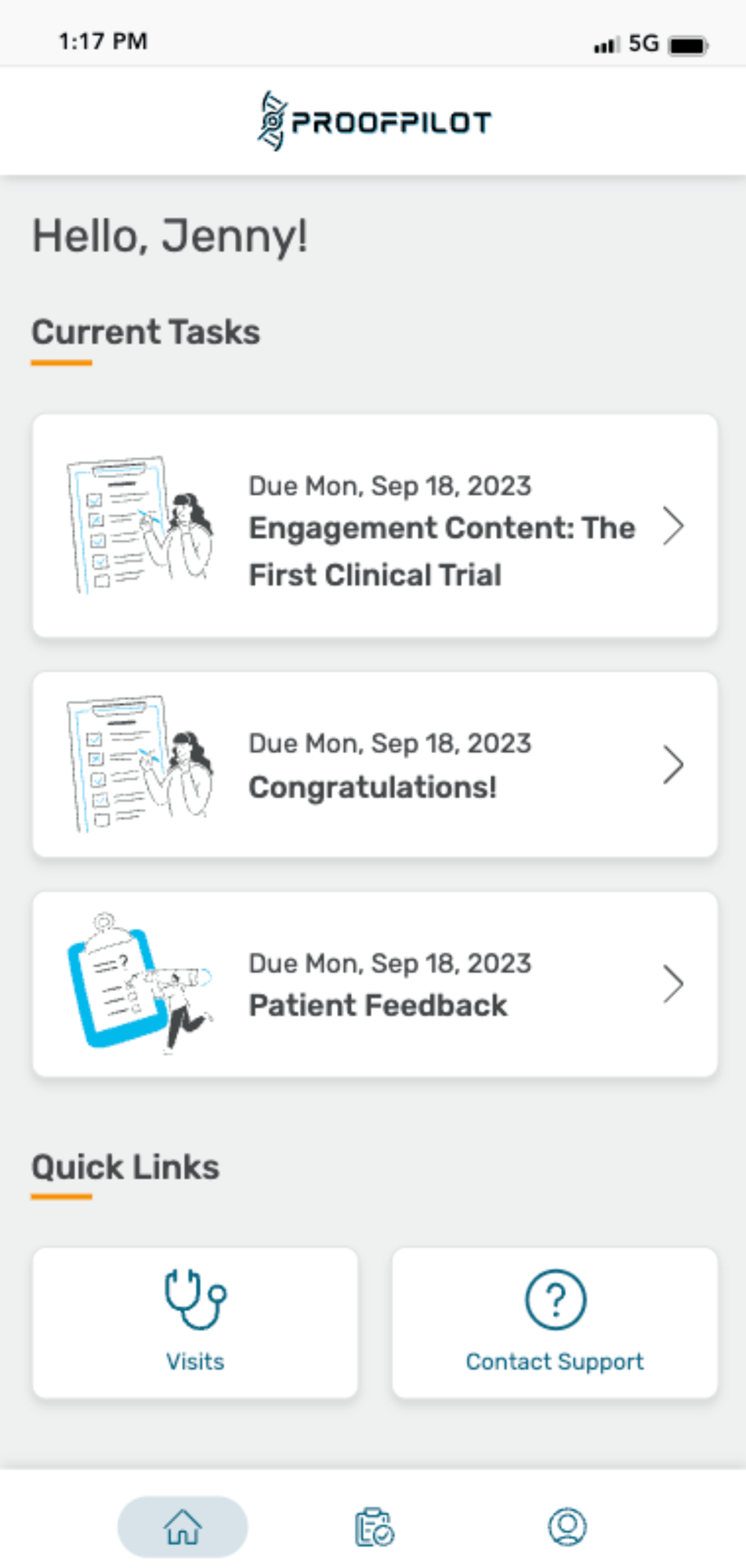The height and width of the screenshot is (1568, 746).
Task: Tap the Current Tasks heading
Action: click(146, 332)
